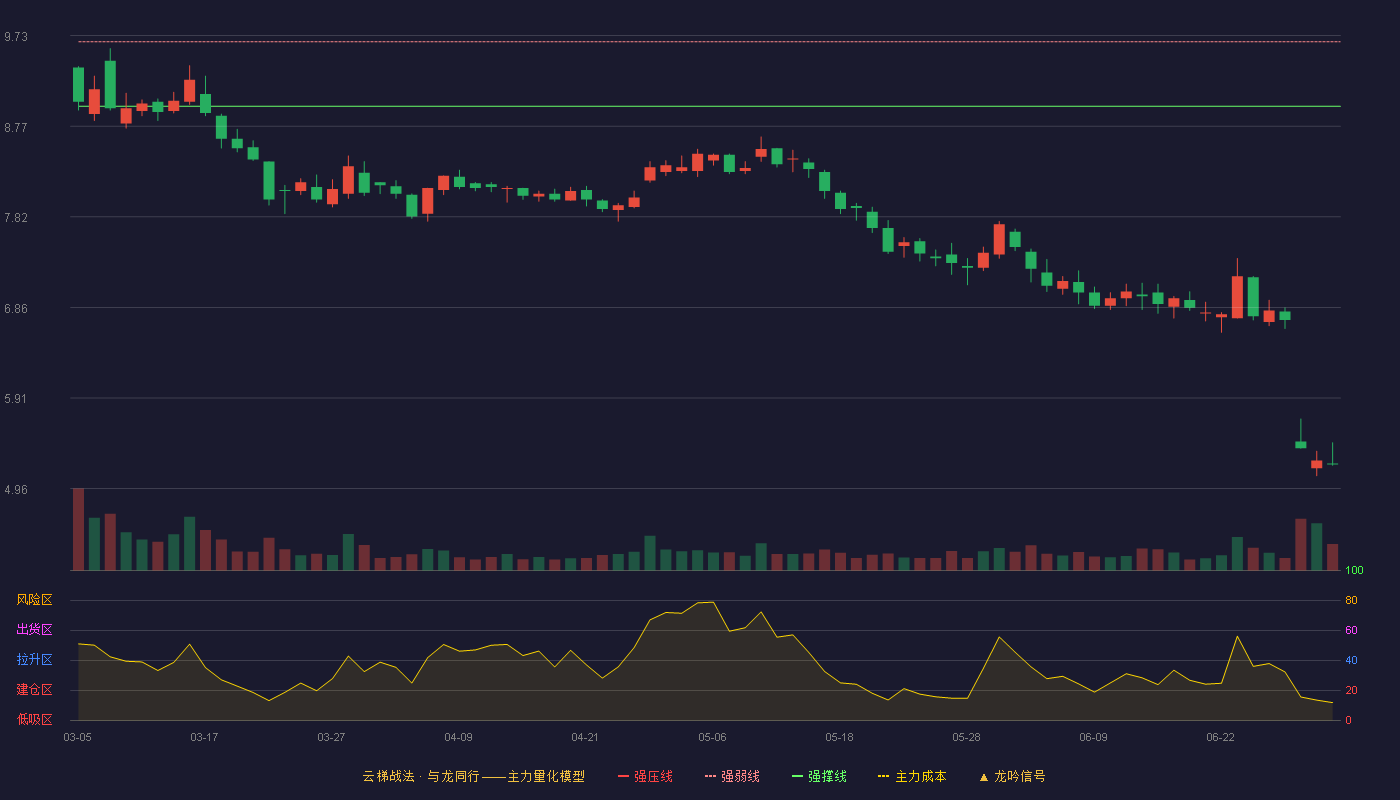1400x800 pixels.
Task: Click the orange 80 indicator axis value
Action: tap(1351, 600)
